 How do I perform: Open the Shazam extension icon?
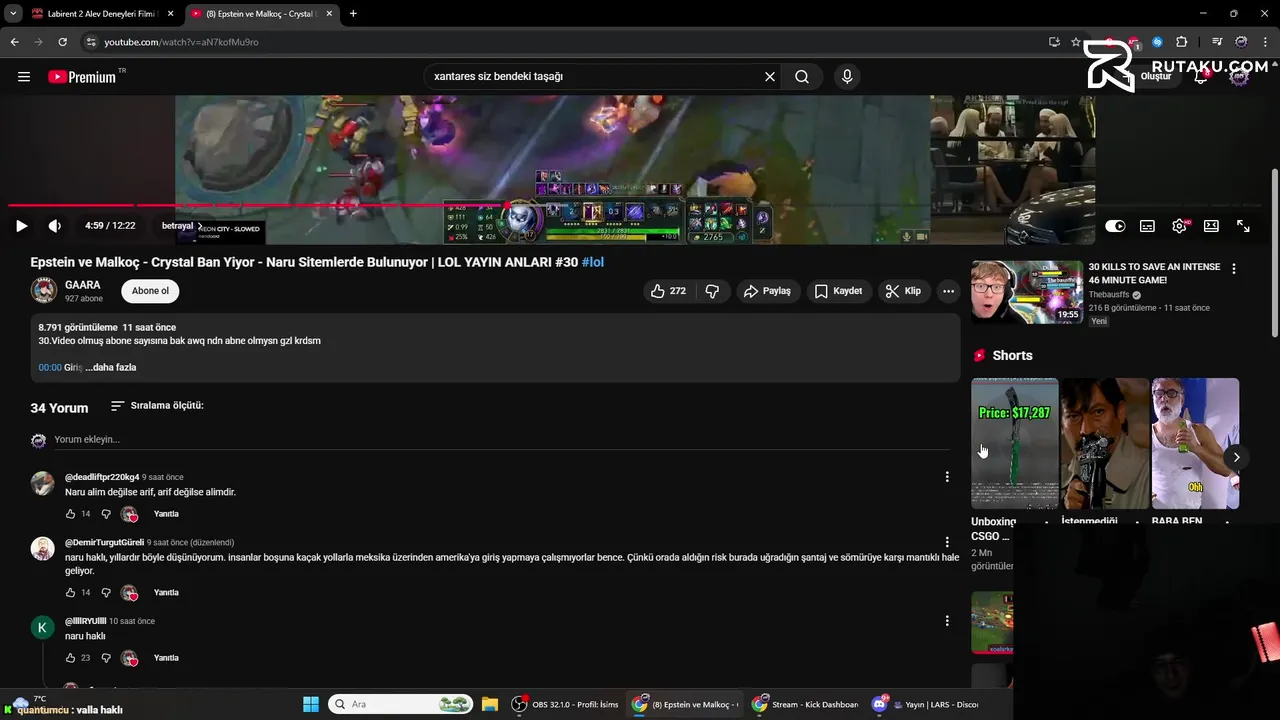coord(1157,42)
